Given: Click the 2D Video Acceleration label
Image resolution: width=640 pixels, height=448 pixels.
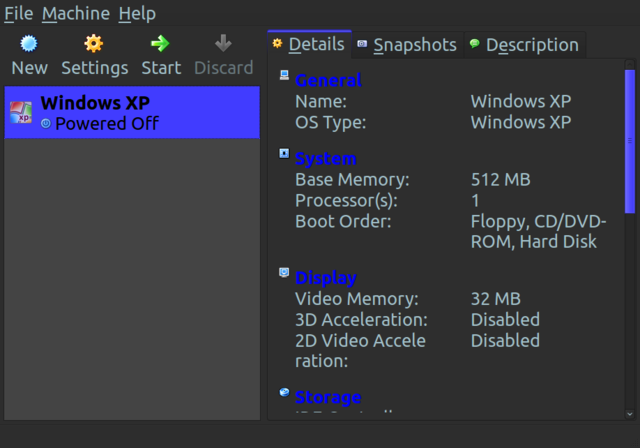Looking at the screenshot, I should [x=360, y=350].
